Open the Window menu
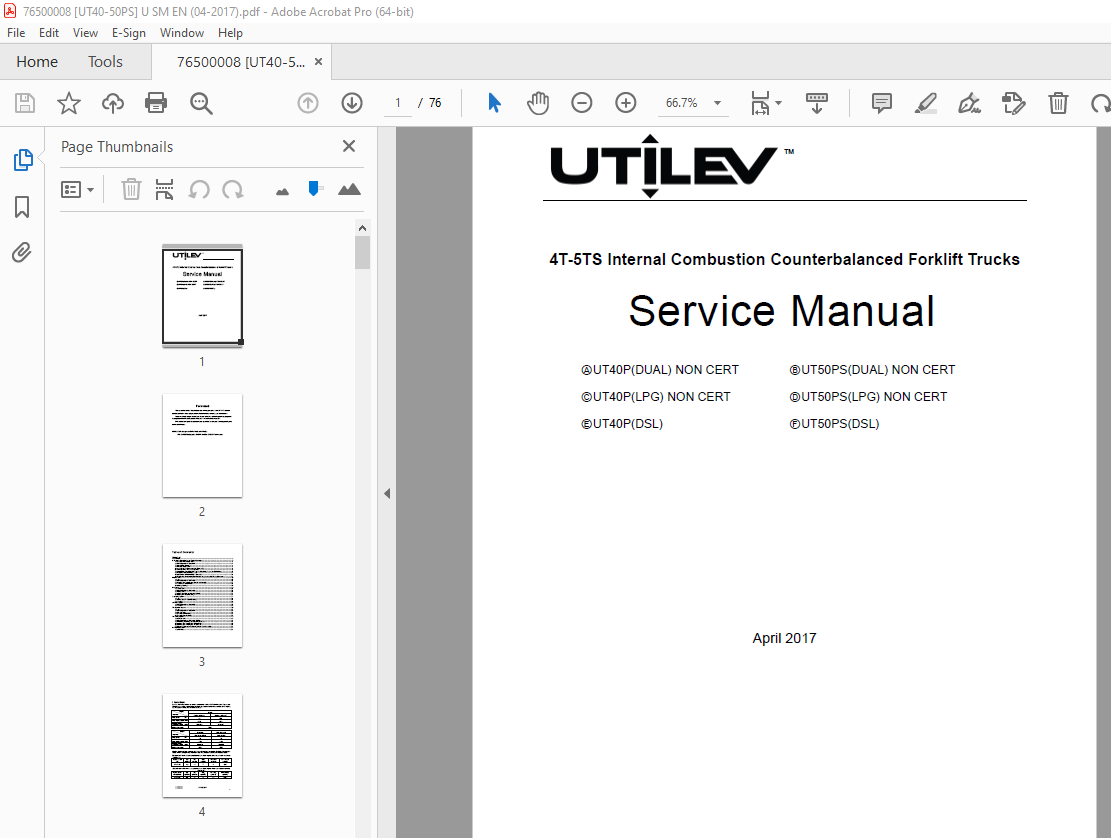Image resolution: width=1111 pixels, height=838 pixels. click(181, 33)
